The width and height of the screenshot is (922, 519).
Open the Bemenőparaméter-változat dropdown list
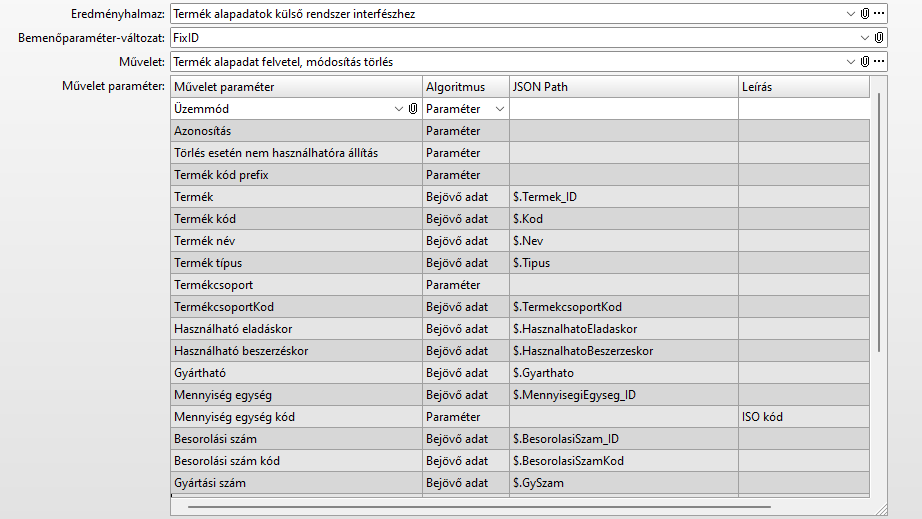coord(865,38)
